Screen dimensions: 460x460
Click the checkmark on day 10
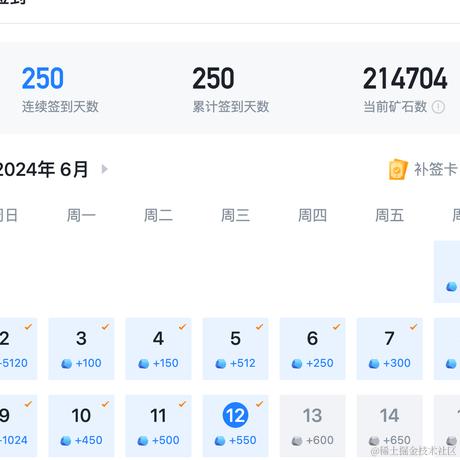(x=105, y=404)
